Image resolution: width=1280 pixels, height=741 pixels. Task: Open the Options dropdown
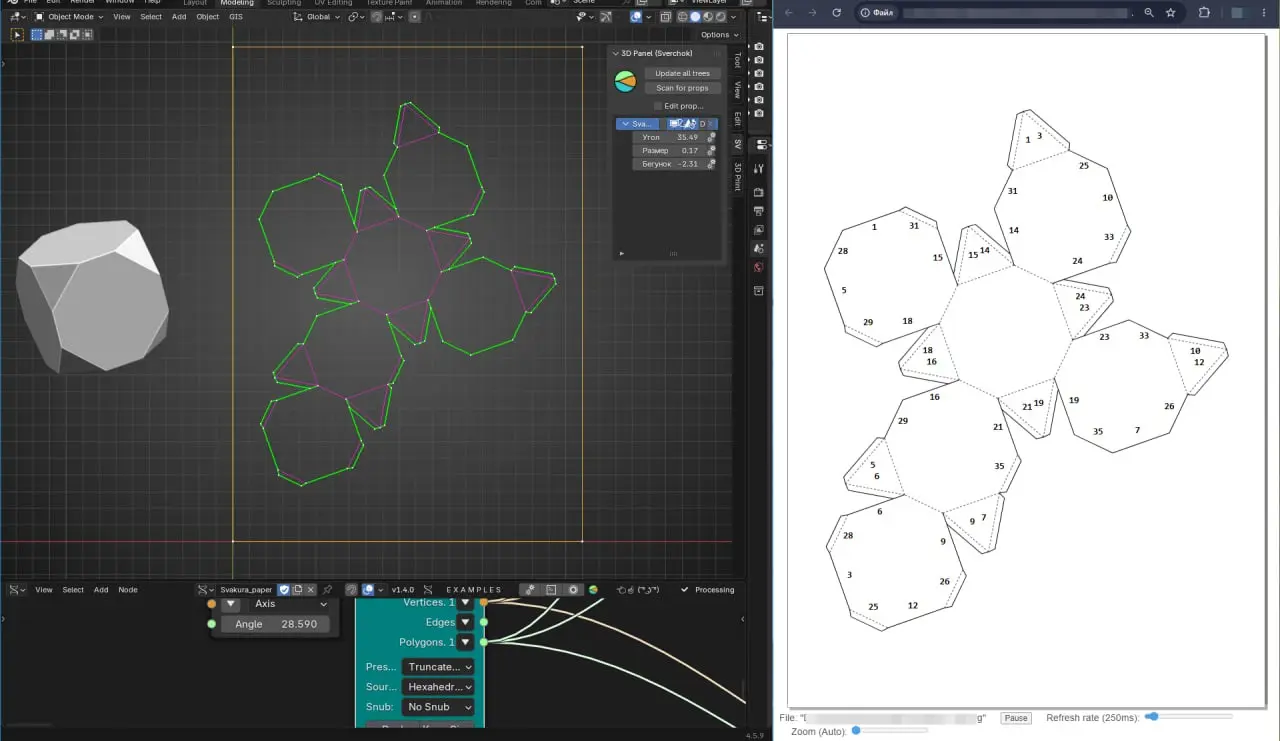(x=719, y=35)
